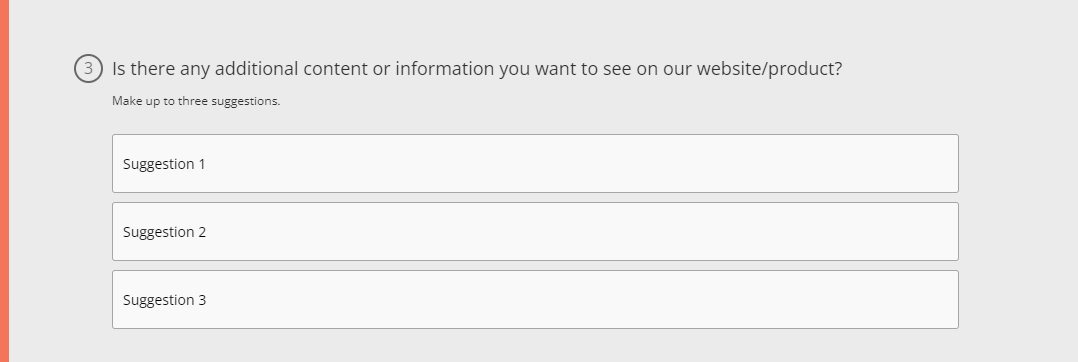Activate the second suggestion text box
Screen dimensions: 1078x362
(535, 231)
